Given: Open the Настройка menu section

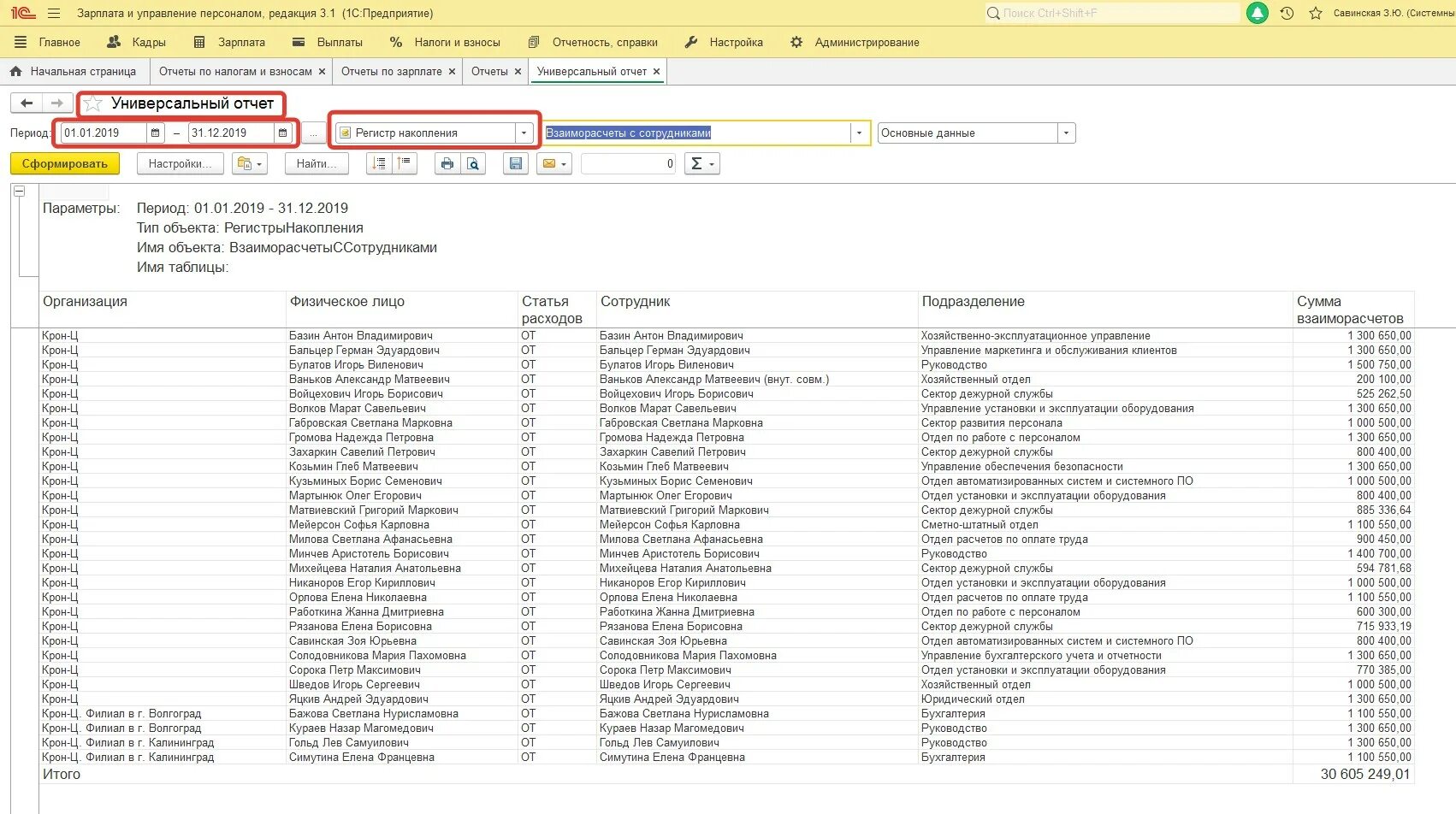Looking at the screenshot, I should pos(724,42).
